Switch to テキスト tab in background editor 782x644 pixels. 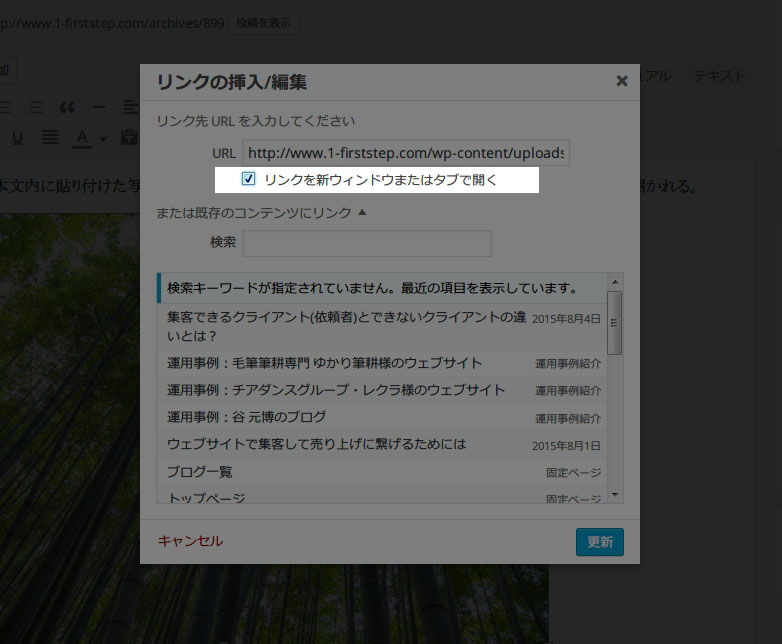(719, 76)
